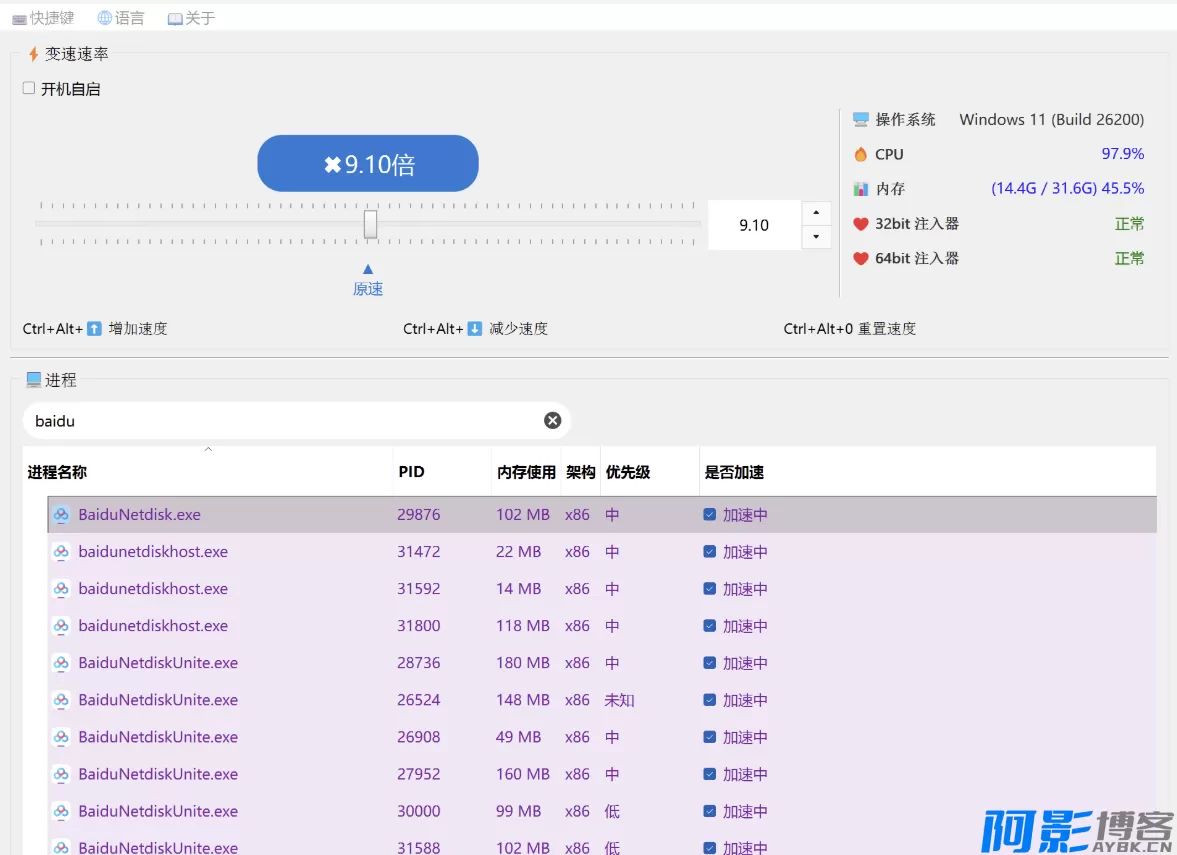Click the blue 9.10倍 speed button
Image resolution: width=1177 pixels, height=855 pixels.
pyautogui.click(x=368, y=164)
